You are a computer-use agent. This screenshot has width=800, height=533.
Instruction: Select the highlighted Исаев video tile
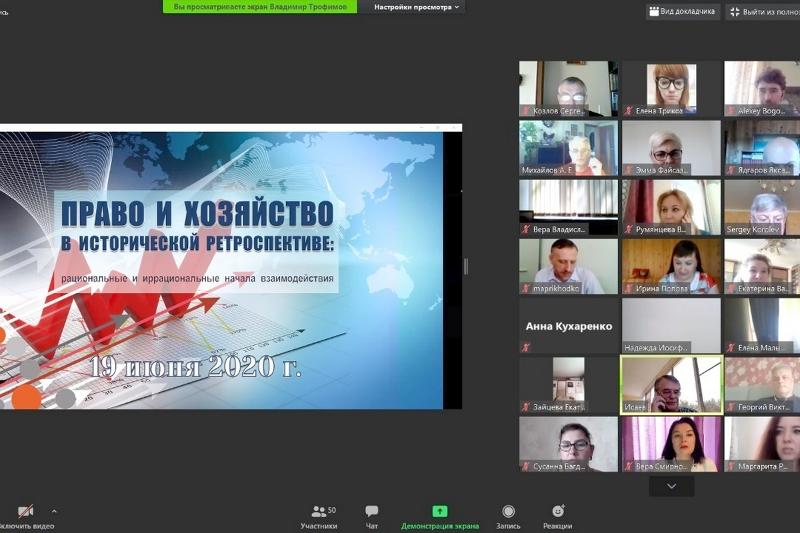coord(671,385)
